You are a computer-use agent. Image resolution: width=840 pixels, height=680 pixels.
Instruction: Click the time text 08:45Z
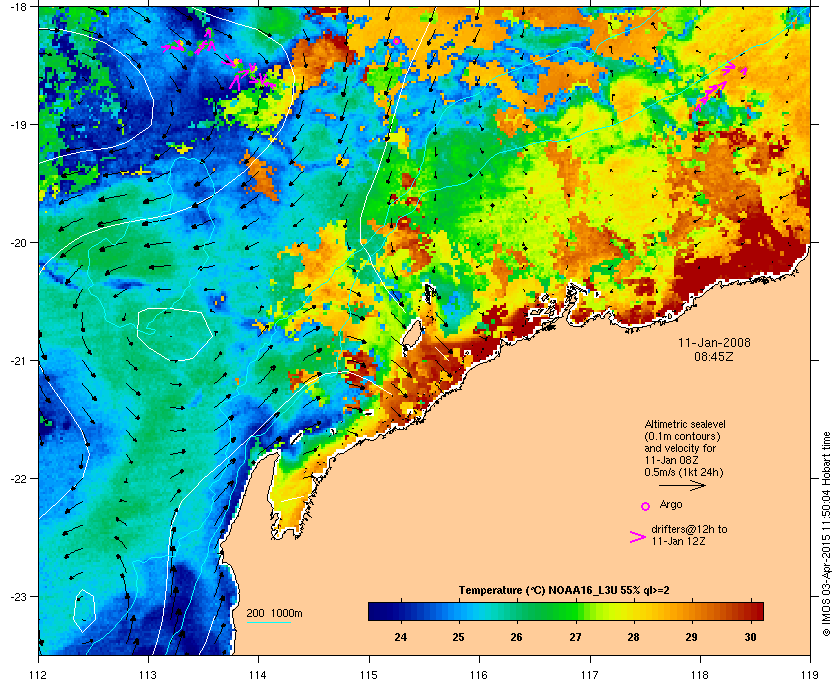[714, 356]
